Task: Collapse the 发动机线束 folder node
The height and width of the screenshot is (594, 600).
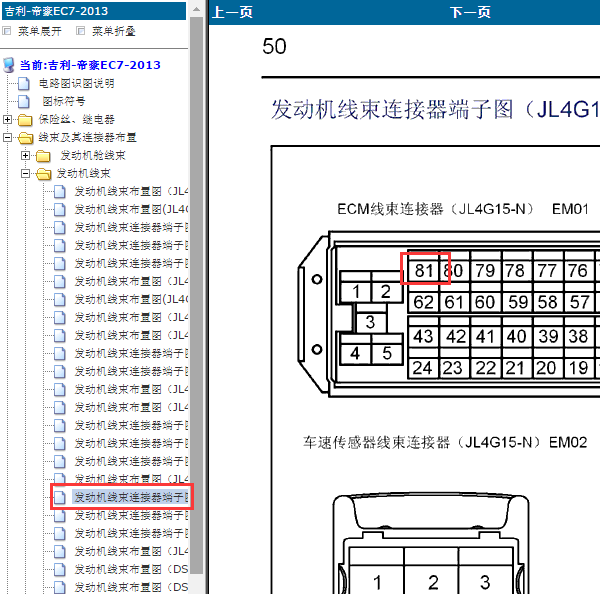Action: click(x=25, y=173)
